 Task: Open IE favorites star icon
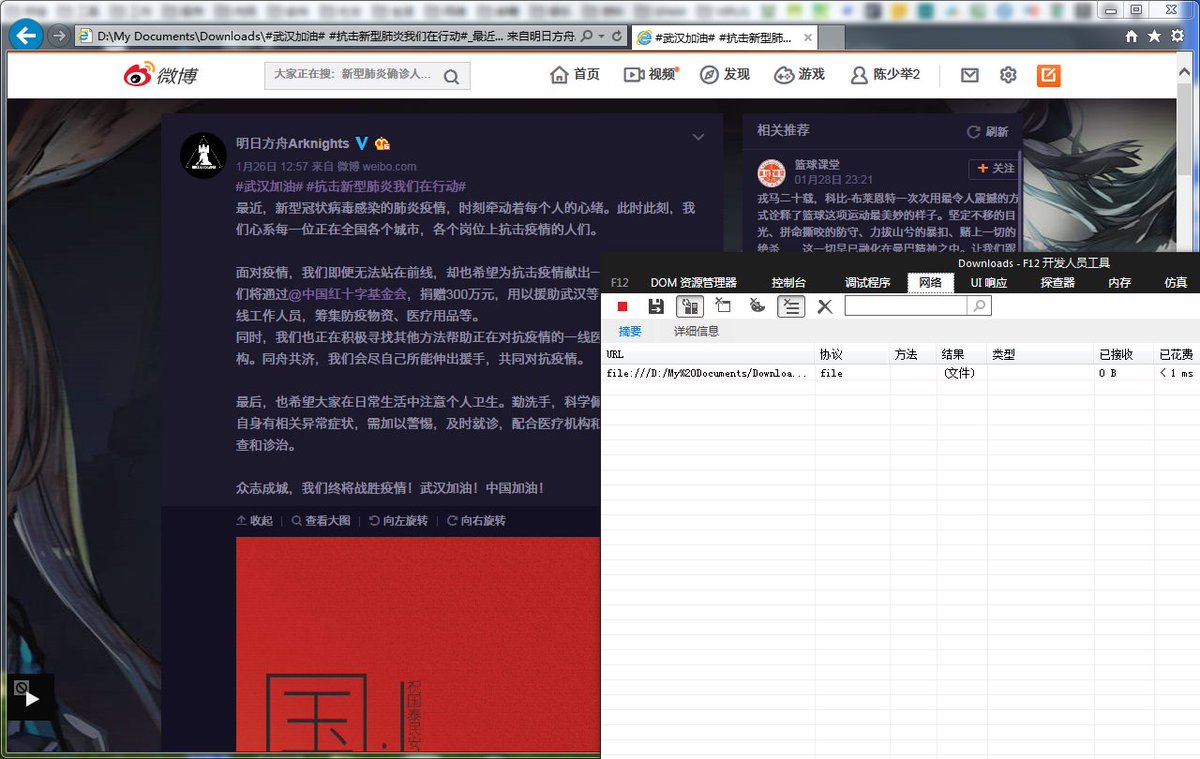point(1154,36)
